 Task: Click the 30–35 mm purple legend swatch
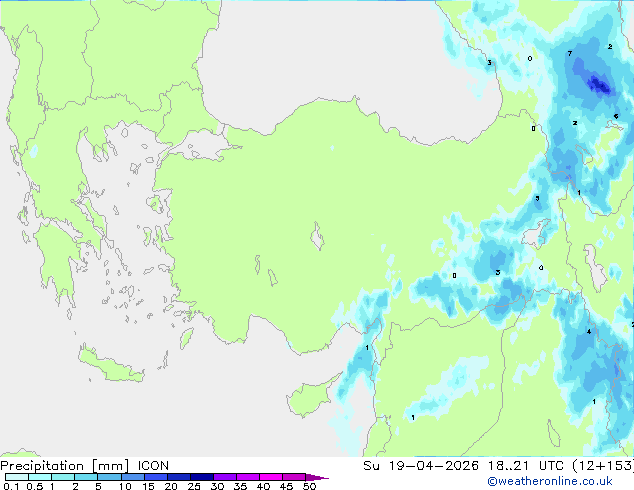coord(225,477)
